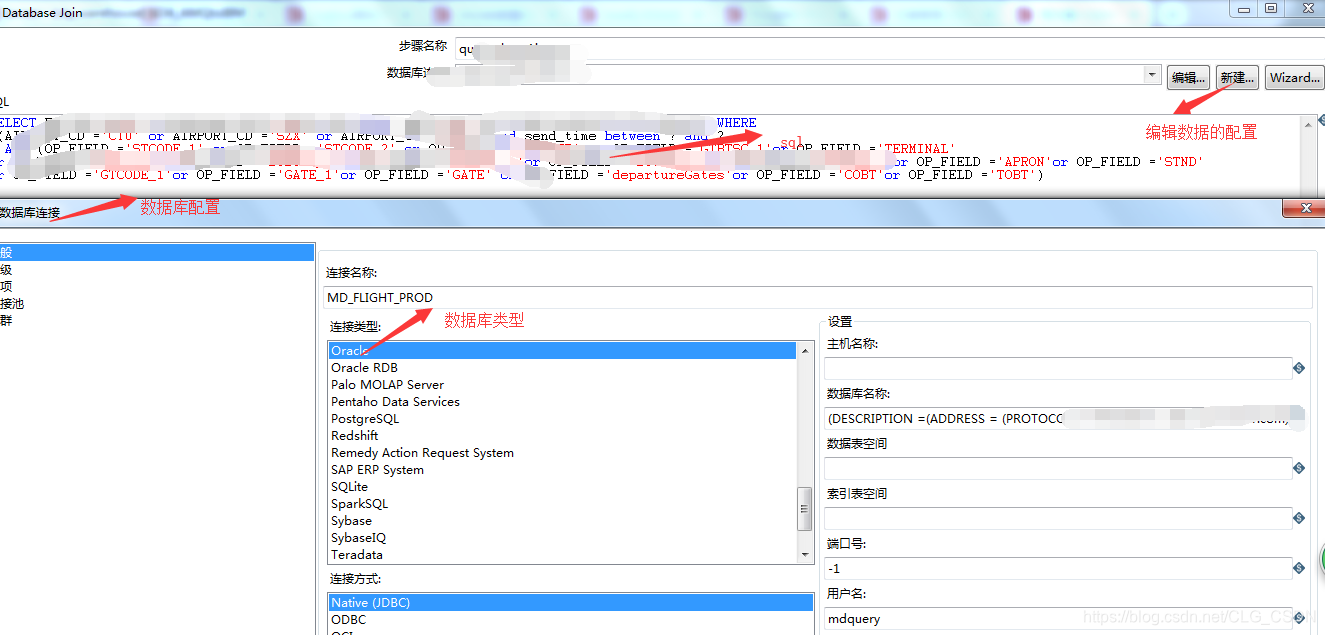Select Teradata connection type

point(562,555)
